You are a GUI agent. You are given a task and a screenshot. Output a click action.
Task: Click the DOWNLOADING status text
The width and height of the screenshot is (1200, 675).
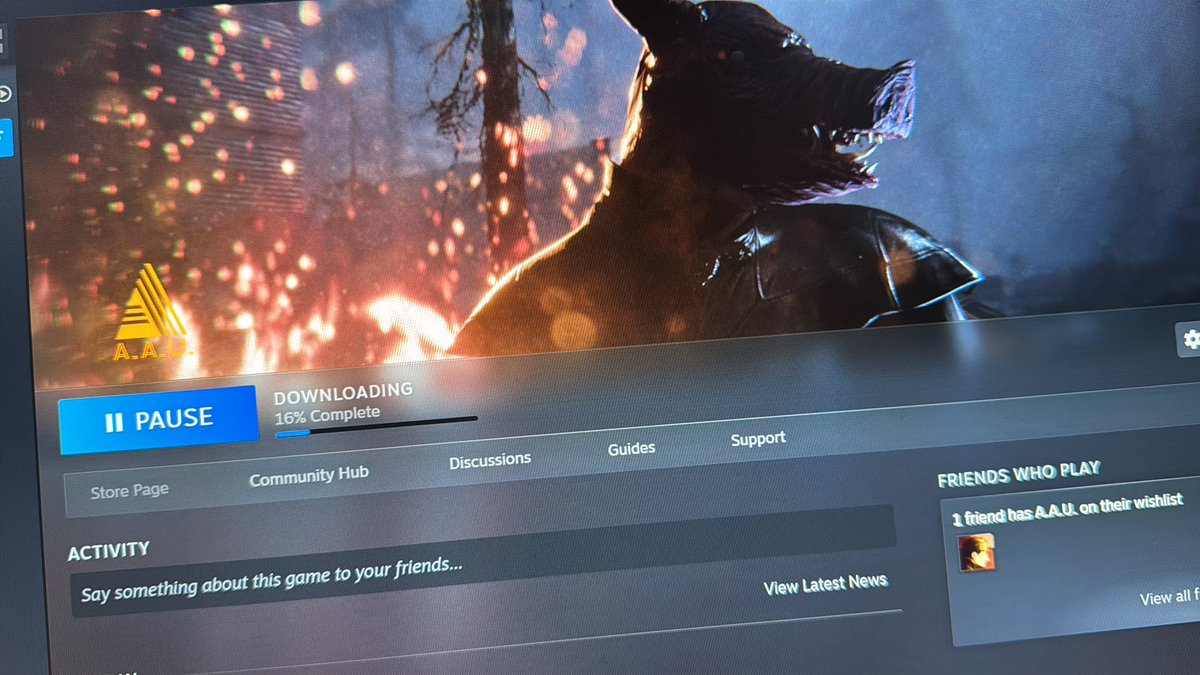[x=343, y=393]
